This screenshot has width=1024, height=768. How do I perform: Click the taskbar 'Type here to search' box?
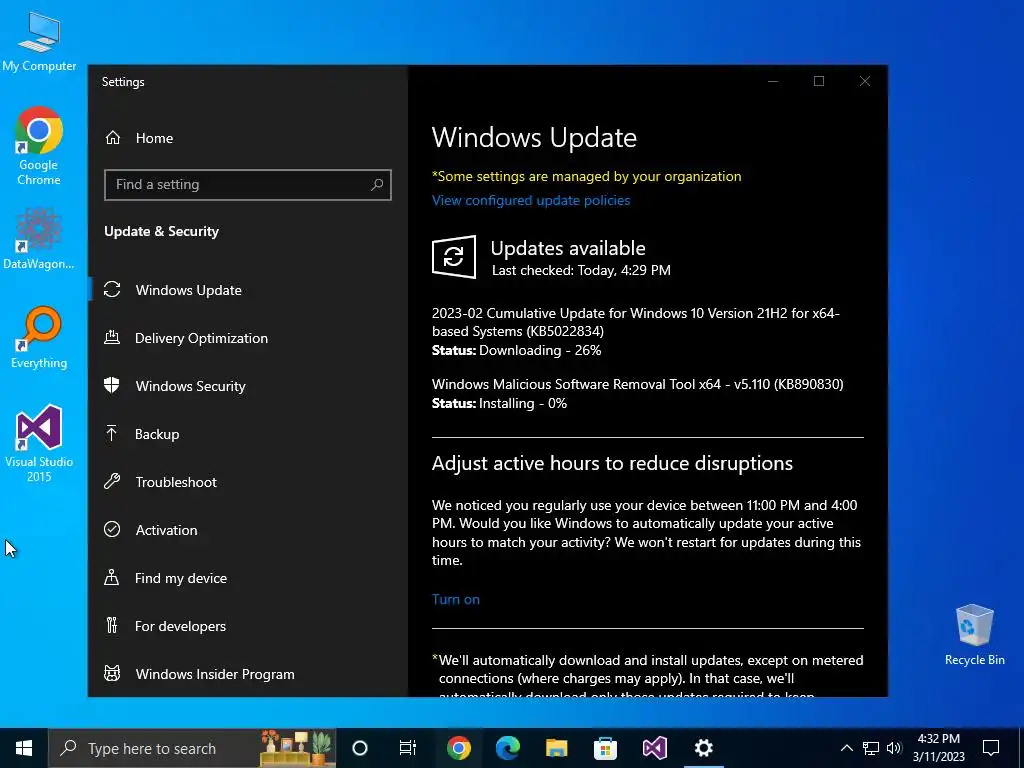click(x=192, y=748)
